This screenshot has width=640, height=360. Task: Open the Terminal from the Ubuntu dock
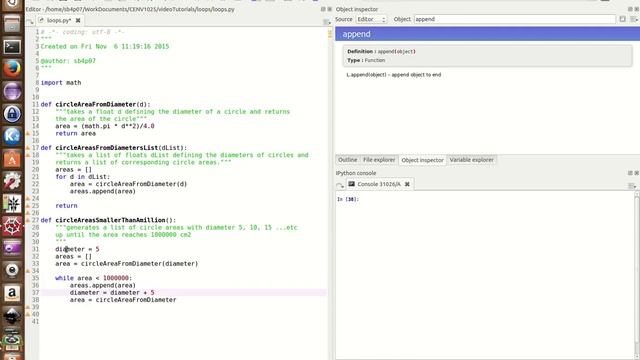point(12,47)
